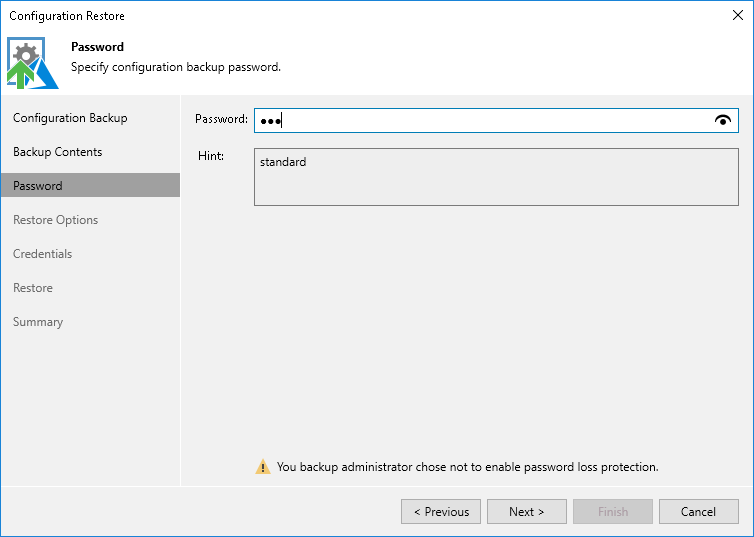Select the Backup Contents step

click(x=58, y=152)
